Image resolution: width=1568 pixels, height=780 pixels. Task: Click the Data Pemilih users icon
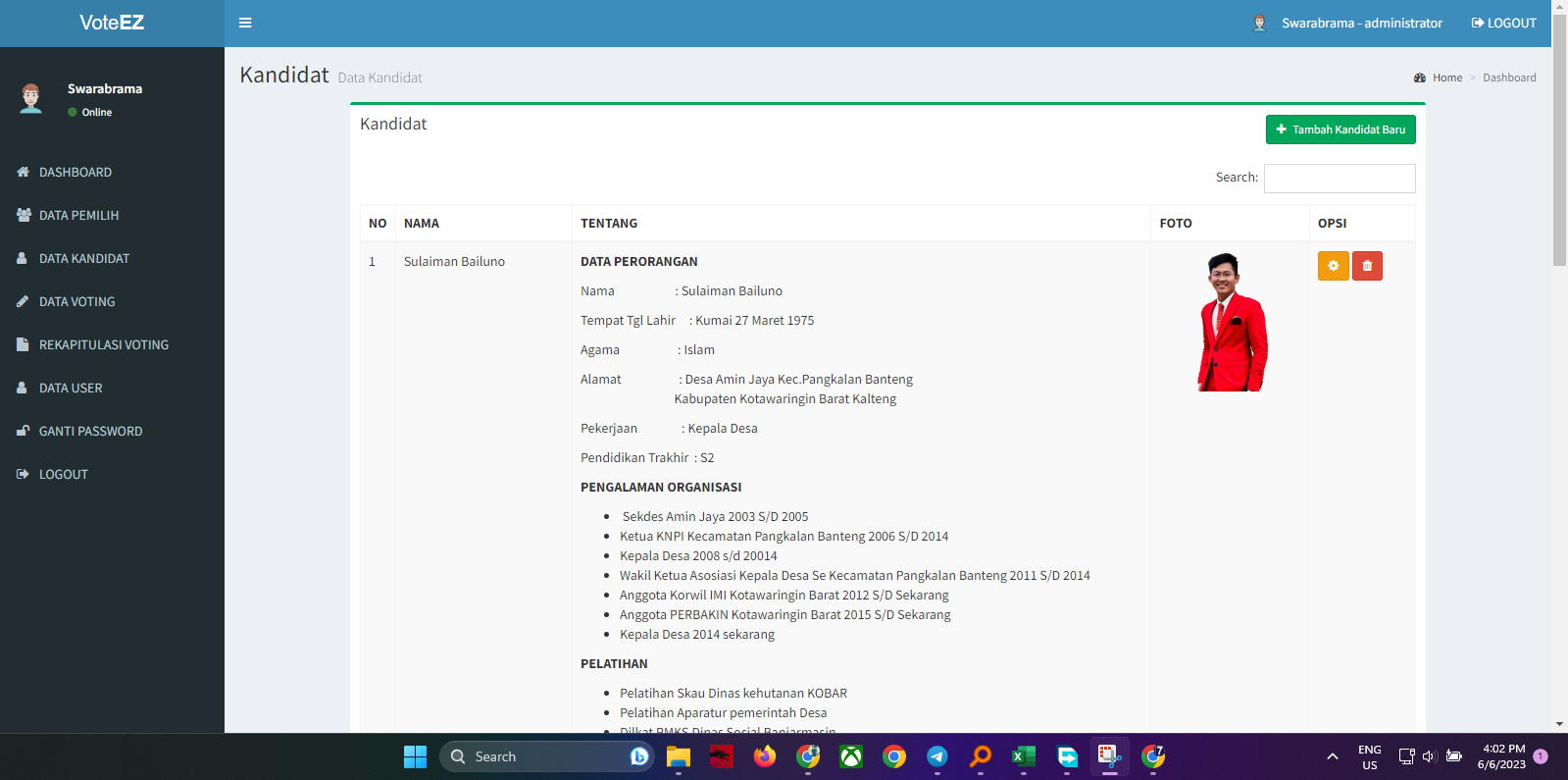coord(24,215)
